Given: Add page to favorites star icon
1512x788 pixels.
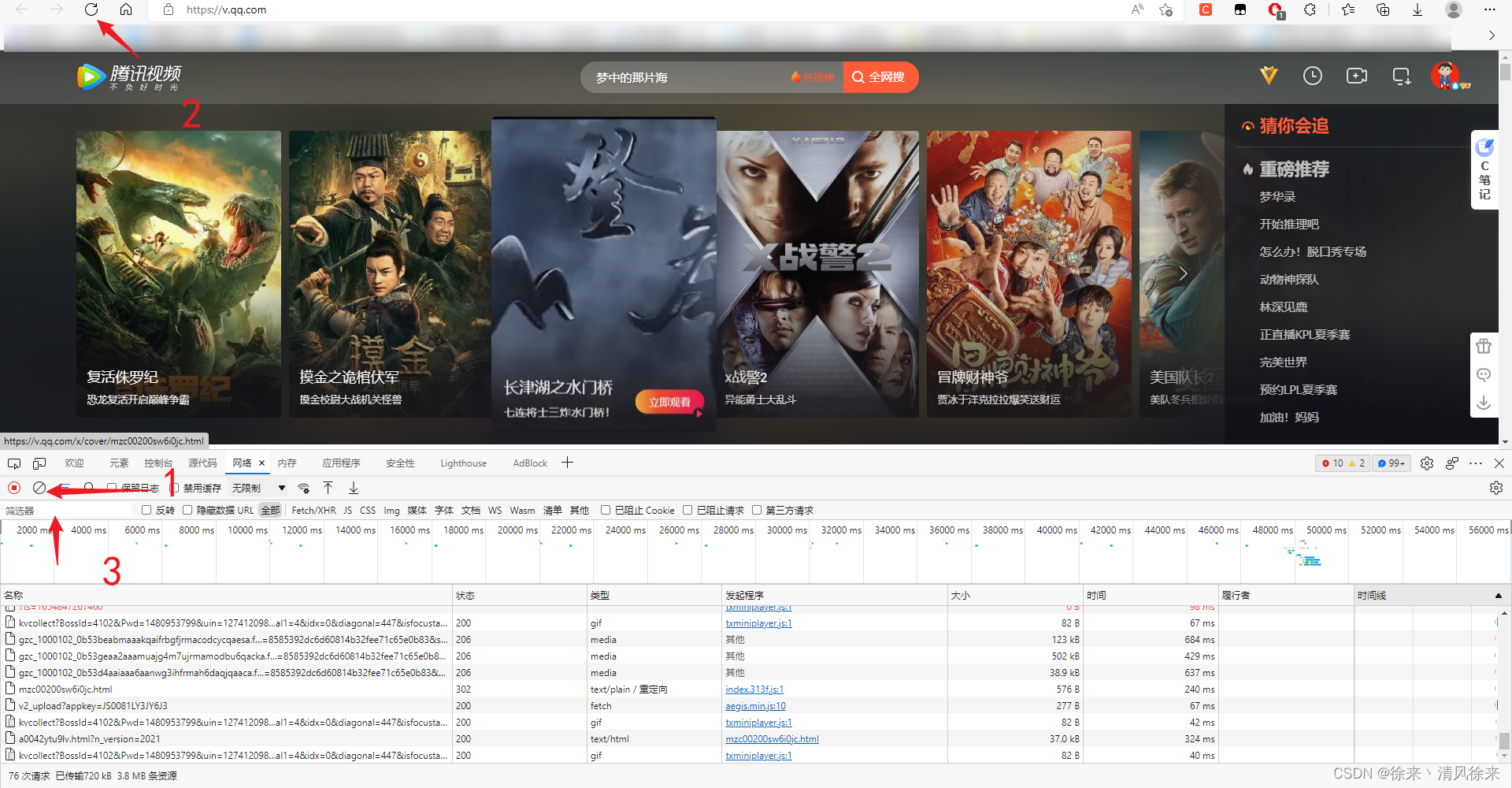Looking at the screenshot, I should click(x=1166, y=9).
